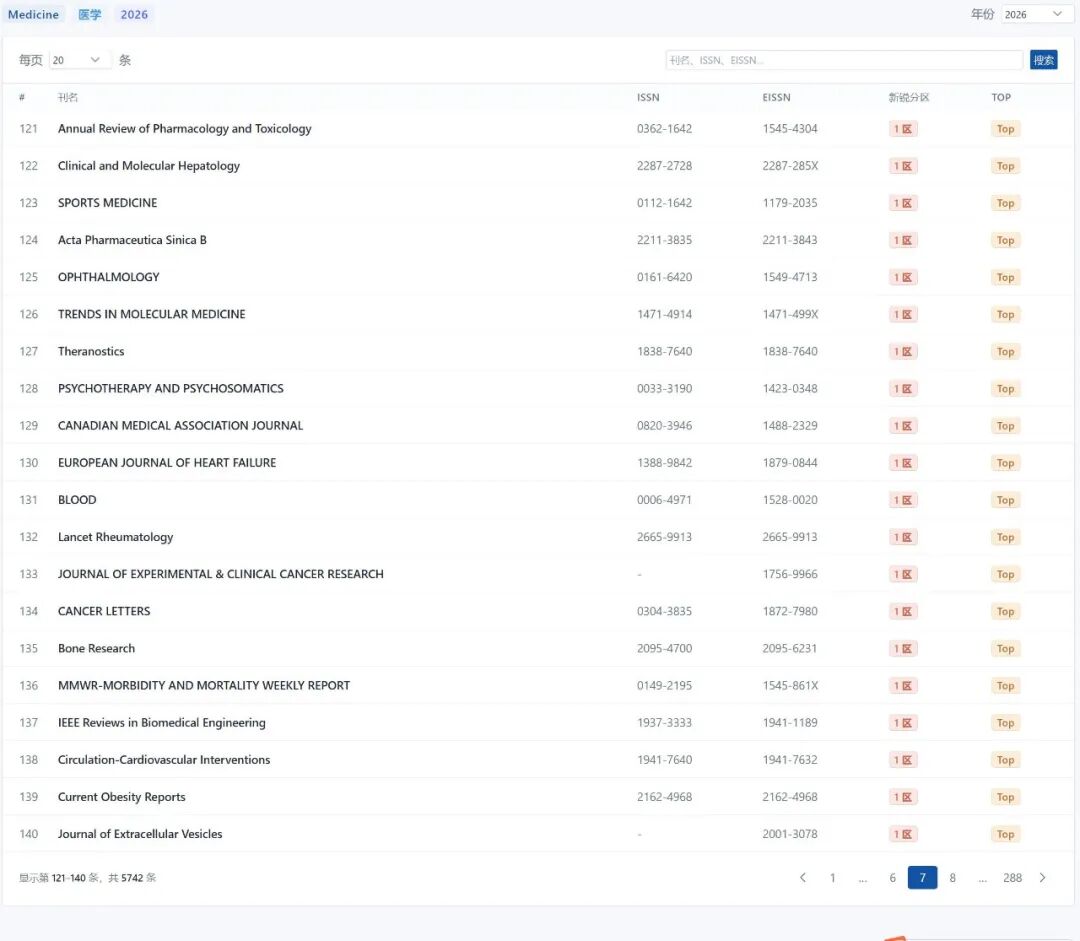Click the next page arrow icon

tap(1042, 878)
